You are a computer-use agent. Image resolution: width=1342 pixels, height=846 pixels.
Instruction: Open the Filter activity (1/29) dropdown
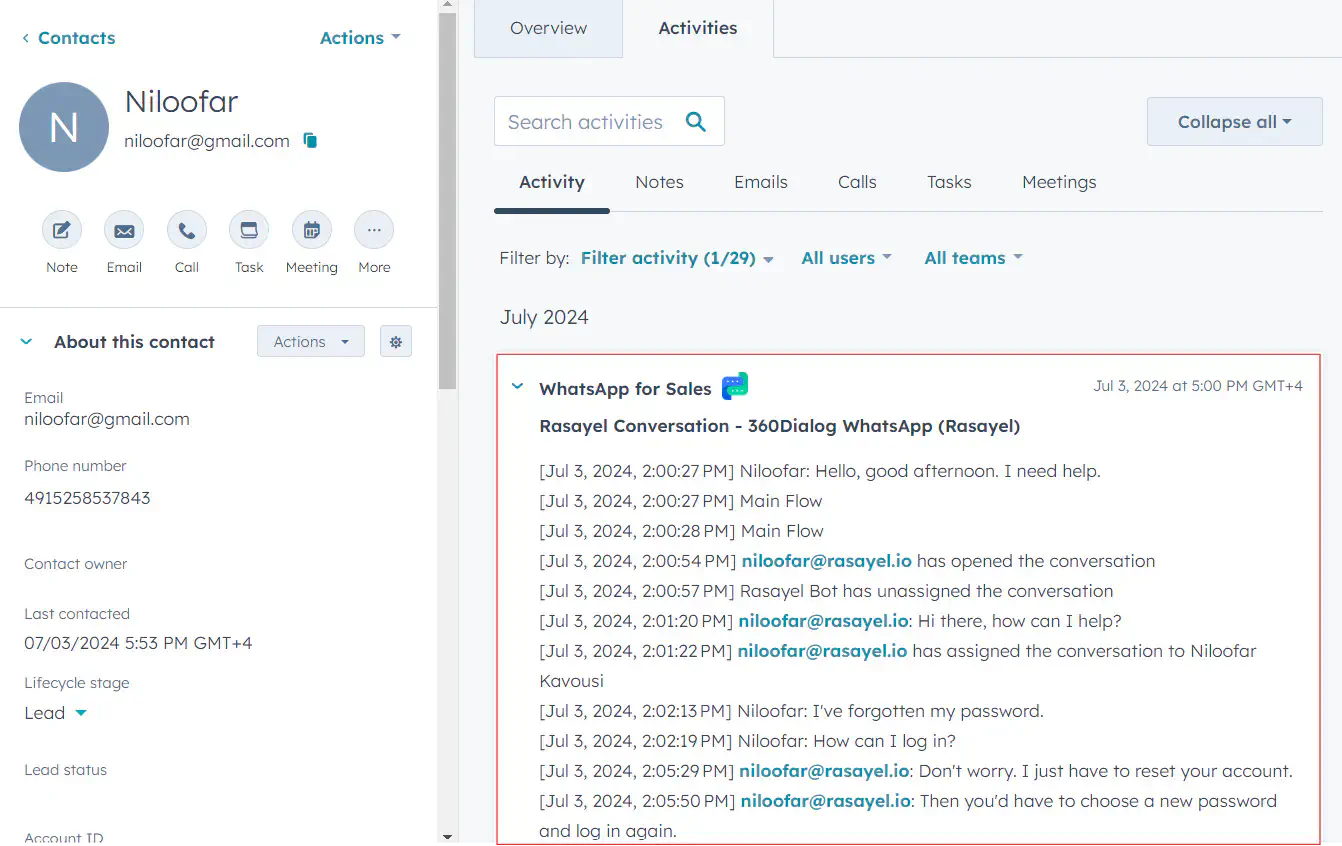[x=678, y=258]
